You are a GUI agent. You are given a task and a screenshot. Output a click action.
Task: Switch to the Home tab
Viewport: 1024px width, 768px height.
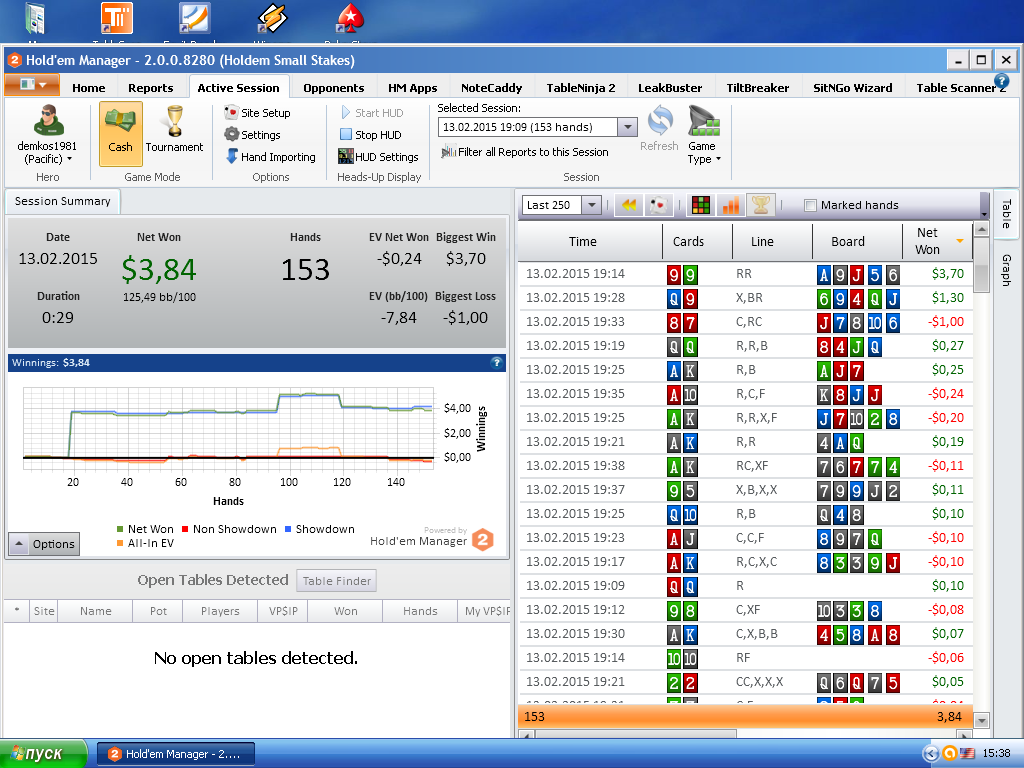tap(88, 88)
